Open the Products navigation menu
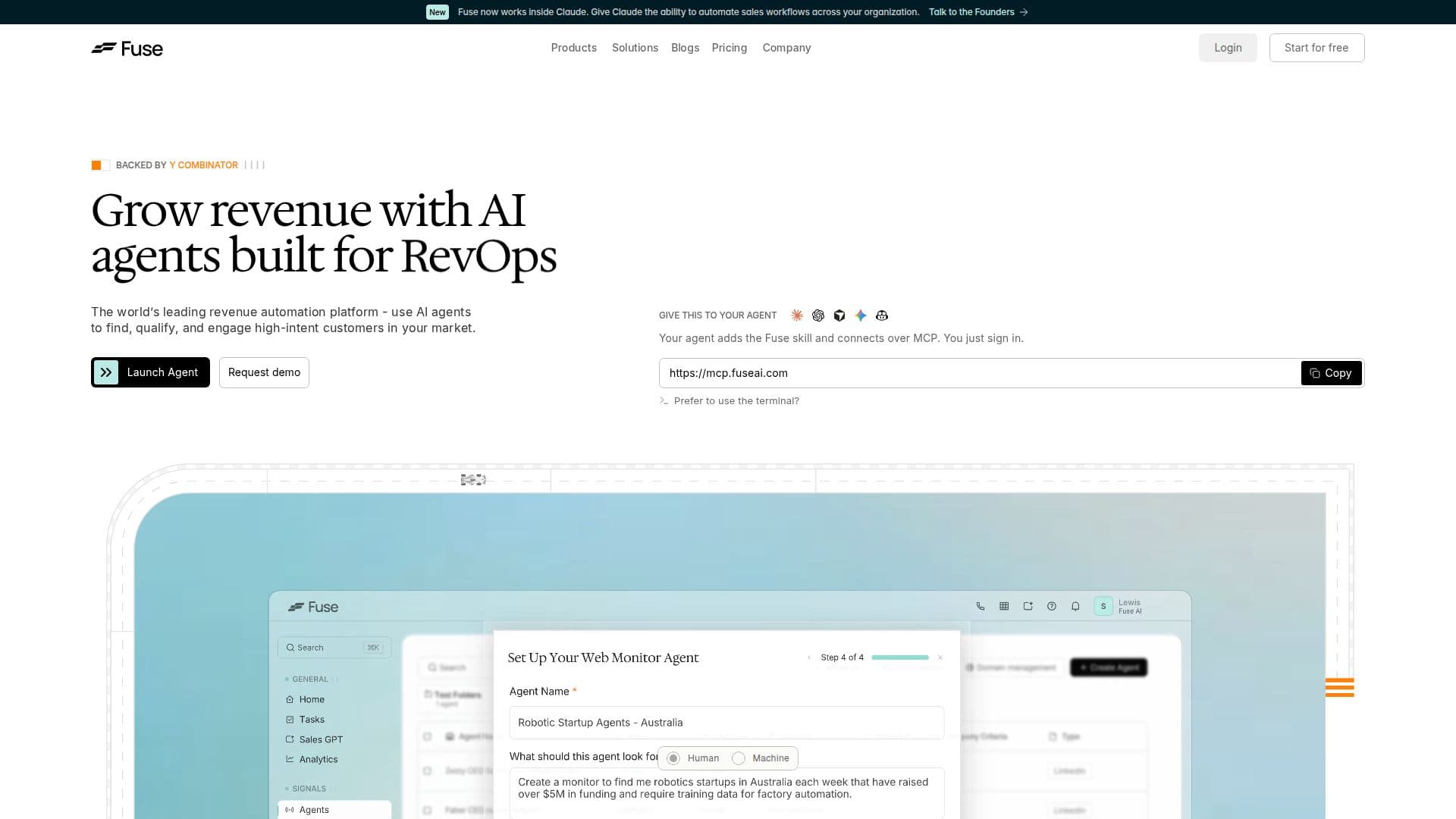This screenshot has width=1456, height=819. coord(574,48)
